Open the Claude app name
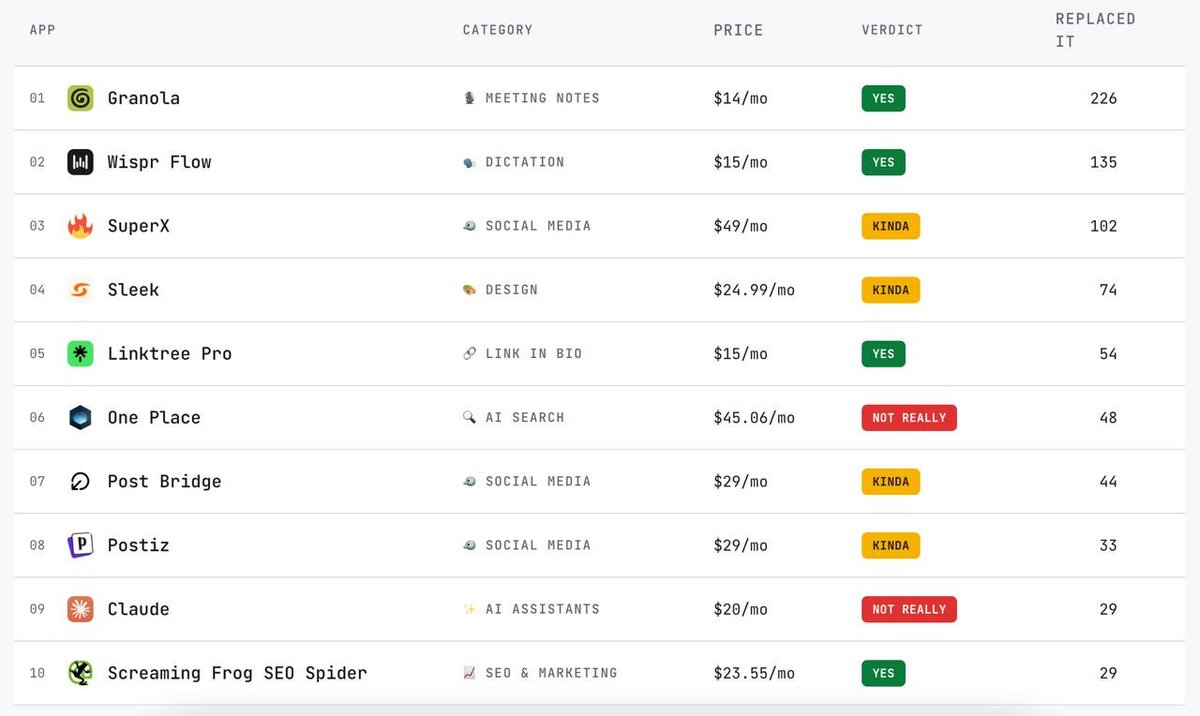The width and height of the screenshot is (1200, 716). (x=139, y=609)
